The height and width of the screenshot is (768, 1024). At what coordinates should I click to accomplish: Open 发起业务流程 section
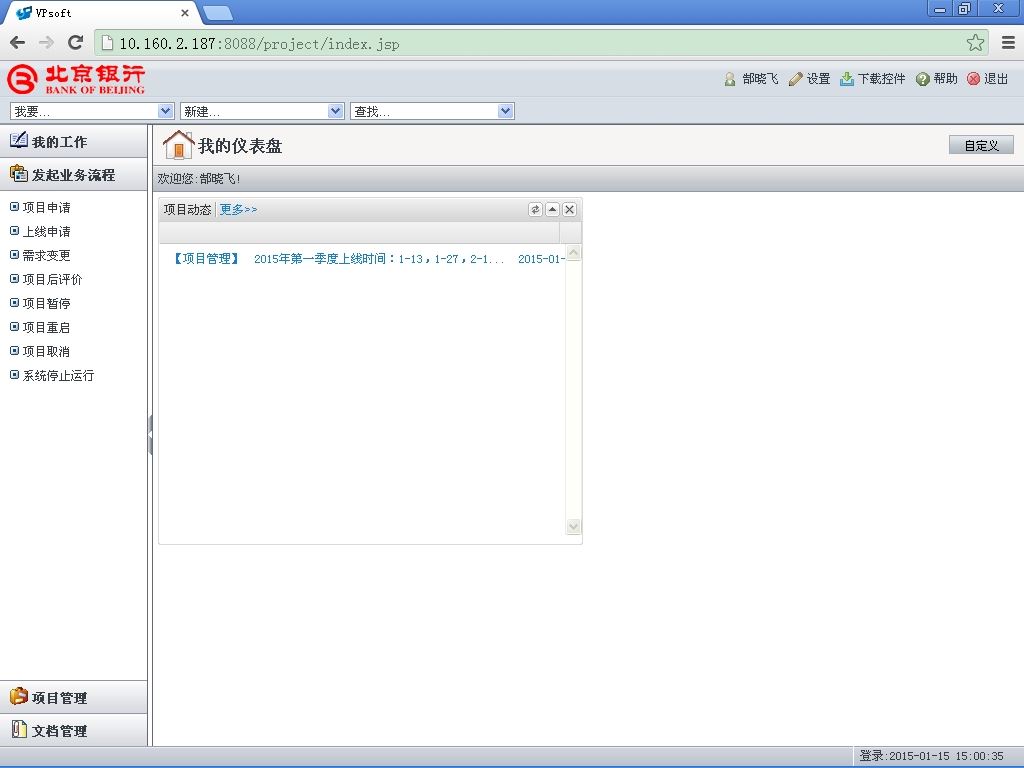(x=74, y=174)
